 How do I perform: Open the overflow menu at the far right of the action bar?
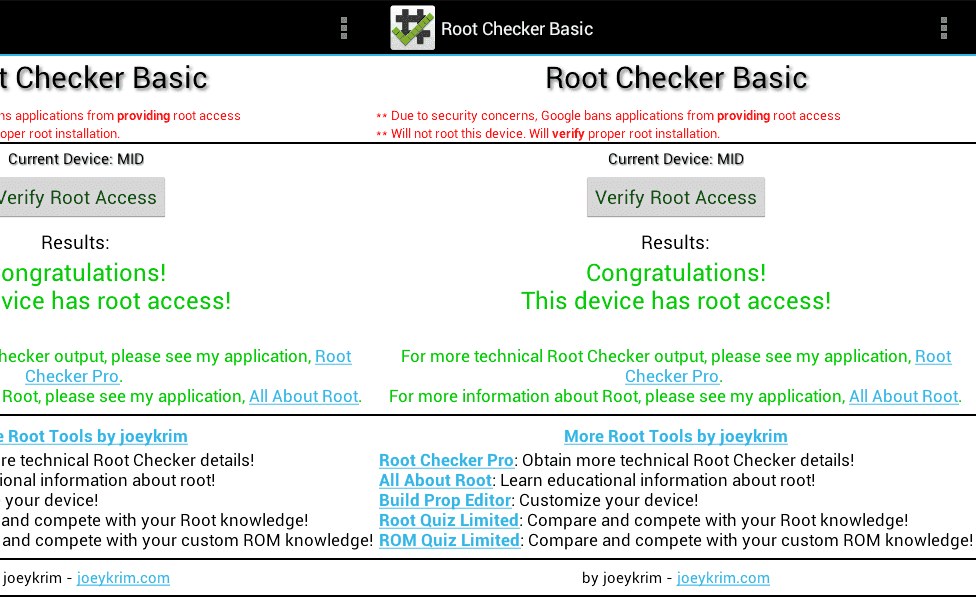[944, 29]
